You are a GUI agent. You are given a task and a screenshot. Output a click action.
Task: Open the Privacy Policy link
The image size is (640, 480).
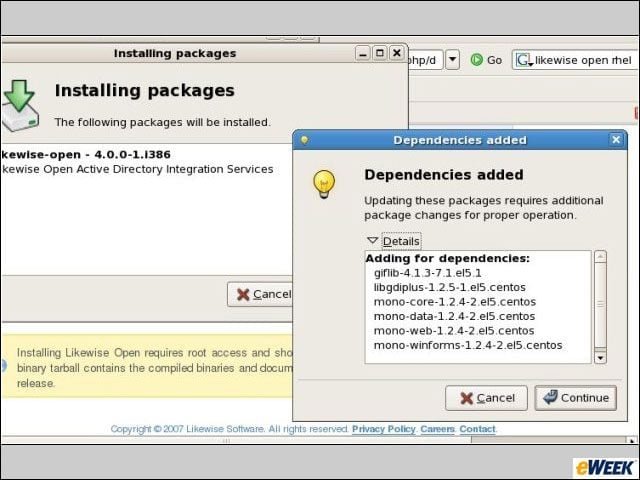coord(383,429)
